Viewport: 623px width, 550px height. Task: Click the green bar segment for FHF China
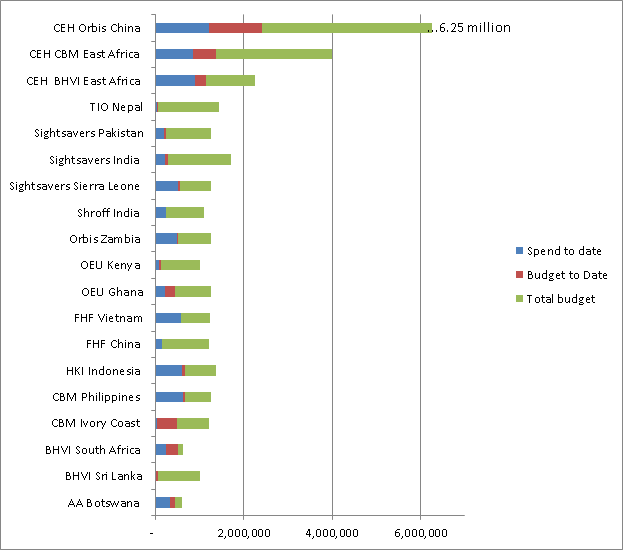coord(186,344)
